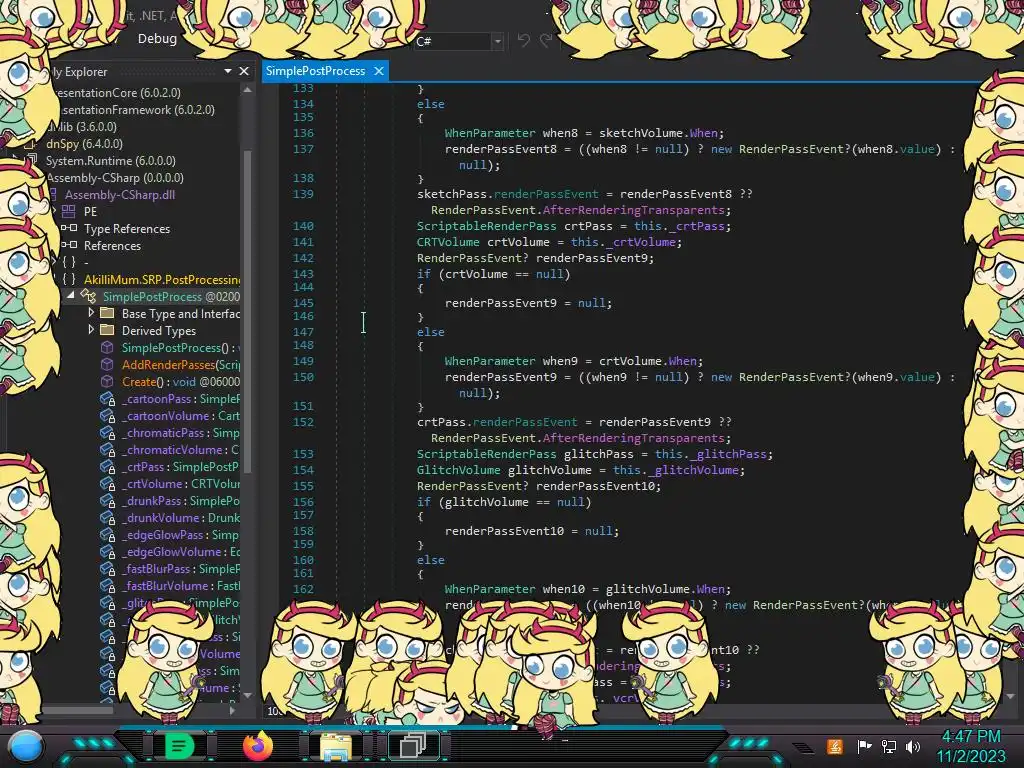Click the _fastBlurPass field icon
Screen dimensions: 1024x768
(107, 568)
